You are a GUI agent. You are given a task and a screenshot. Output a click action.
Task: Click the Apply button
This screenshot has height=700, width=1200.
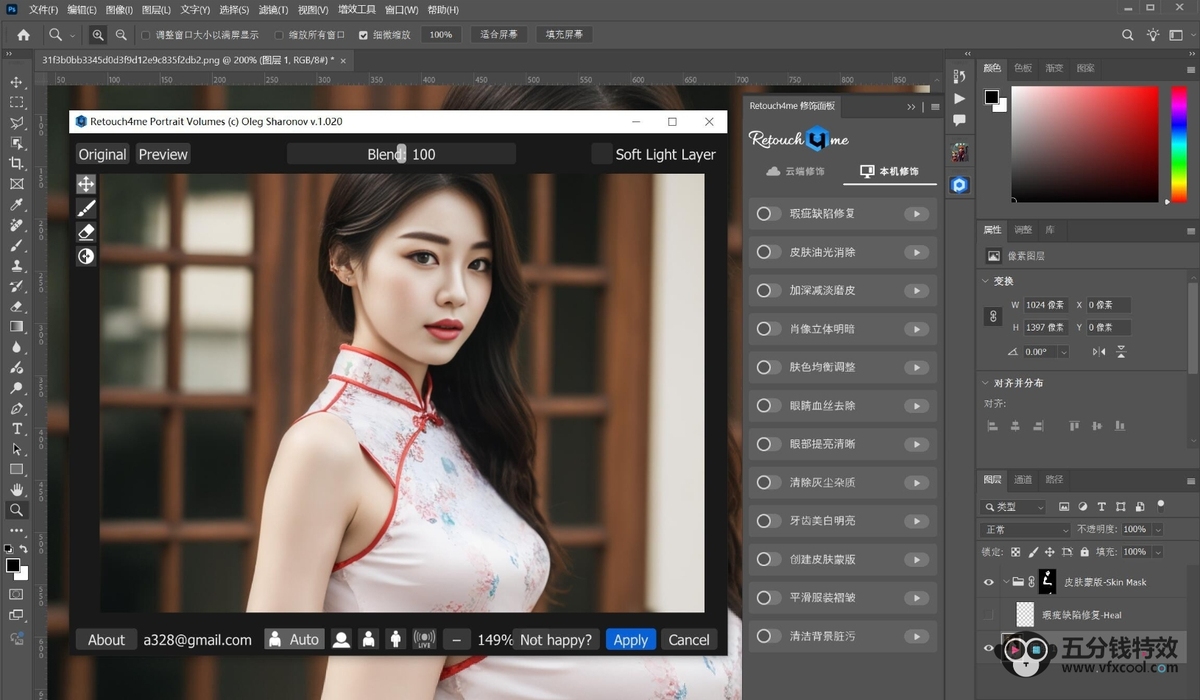pyautogui.click(x=631, y=640)
